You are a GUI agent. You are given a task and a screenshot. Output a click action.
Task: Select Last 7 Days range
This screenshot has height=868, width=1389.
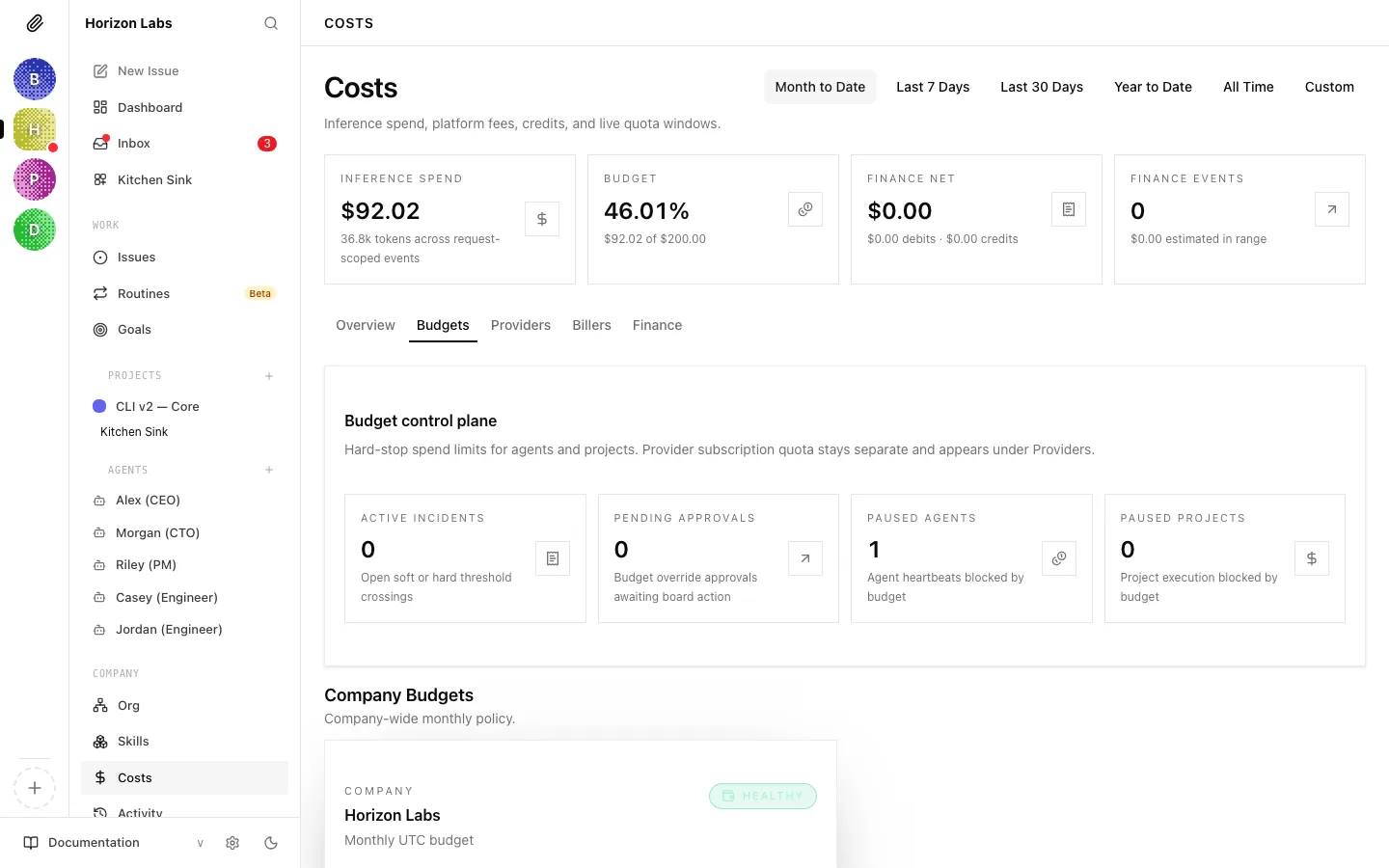[x=933, y=87]
